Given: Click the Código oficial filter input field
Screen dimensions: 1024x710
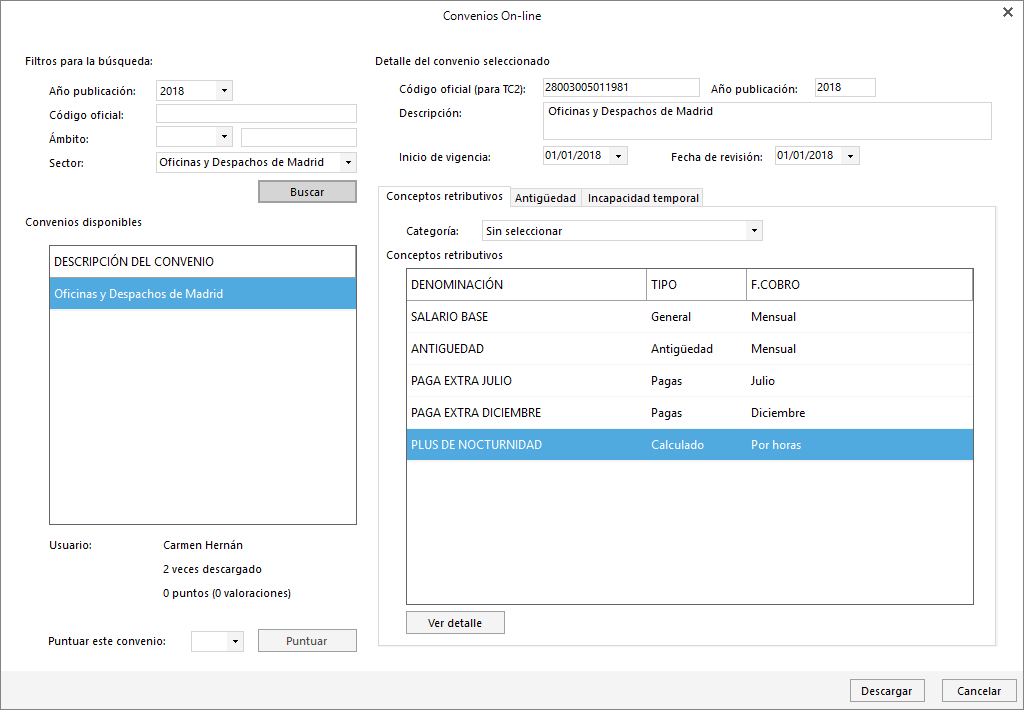Looking at the screenshot, I should [256, 114].
